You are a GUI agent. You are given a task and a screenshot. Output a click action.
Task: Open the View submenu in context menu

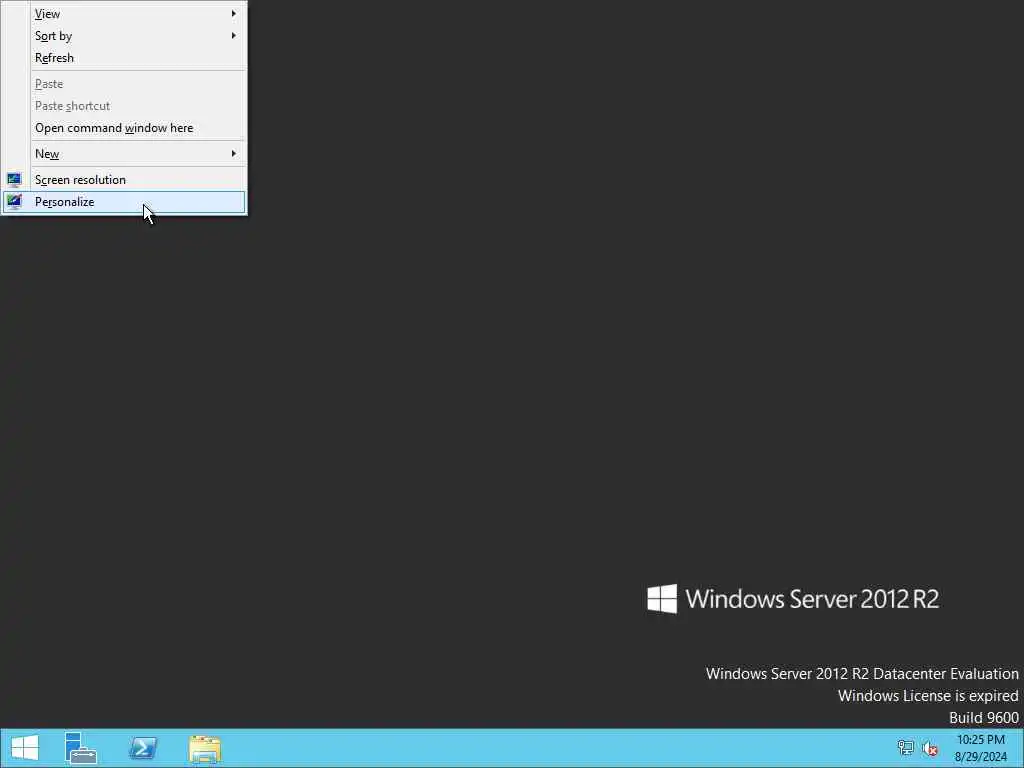pos(124,14)
